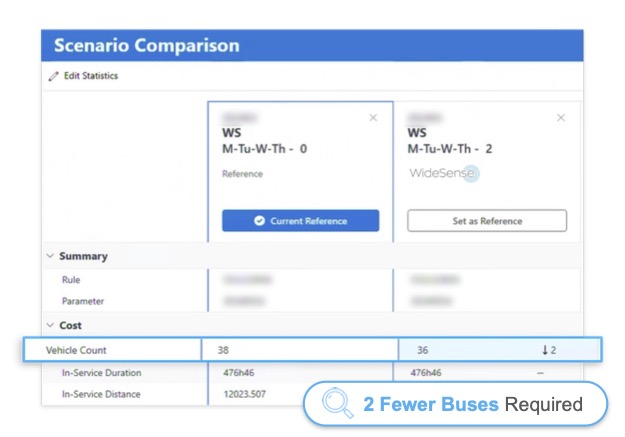This screenshot has height=437, width=625.
Task: Collapse the Summary section
Action: tap(51, 256)
